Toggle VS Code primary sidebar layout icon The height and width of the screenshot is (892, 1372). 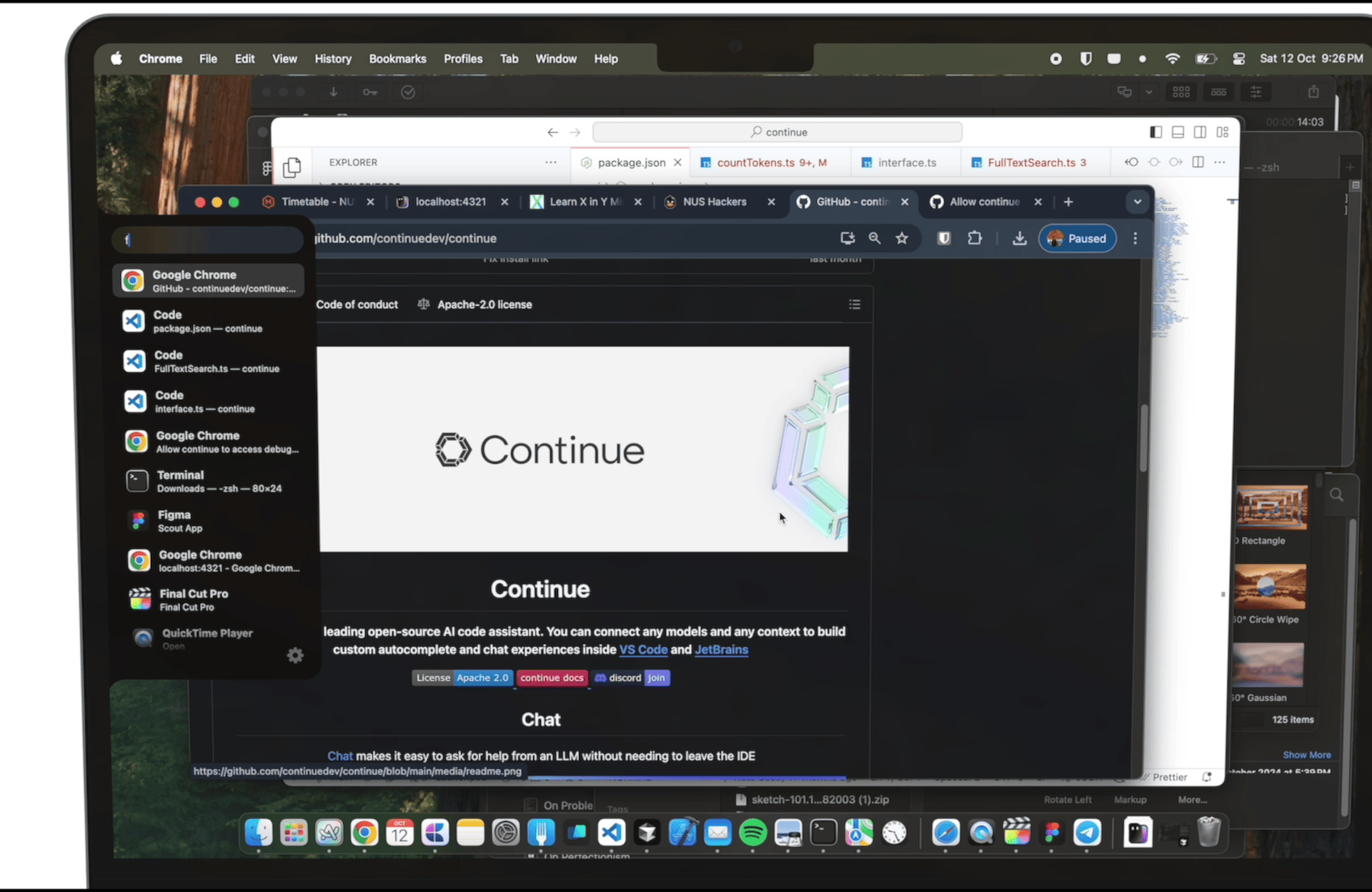pyautogui.click(x=1155, y=132)
